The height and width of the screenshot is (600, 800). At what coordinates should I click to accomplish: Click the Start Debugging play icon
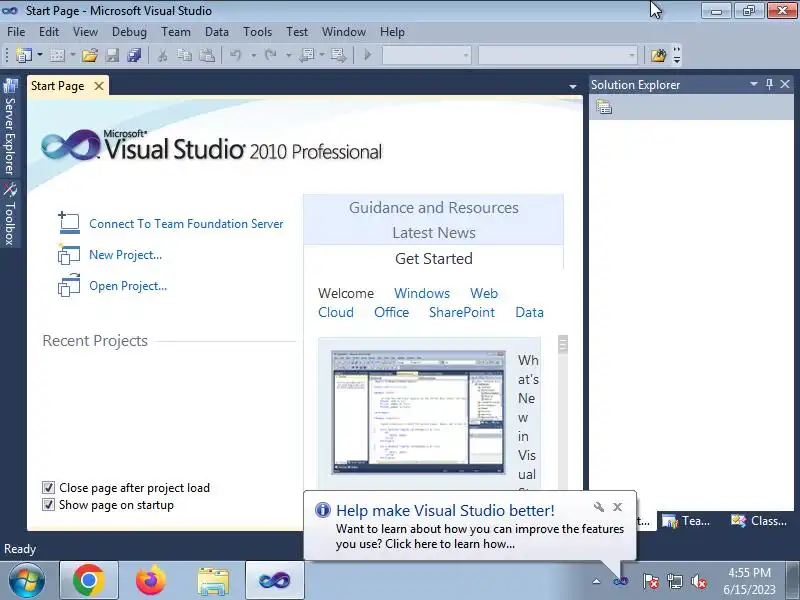point(367,55)
